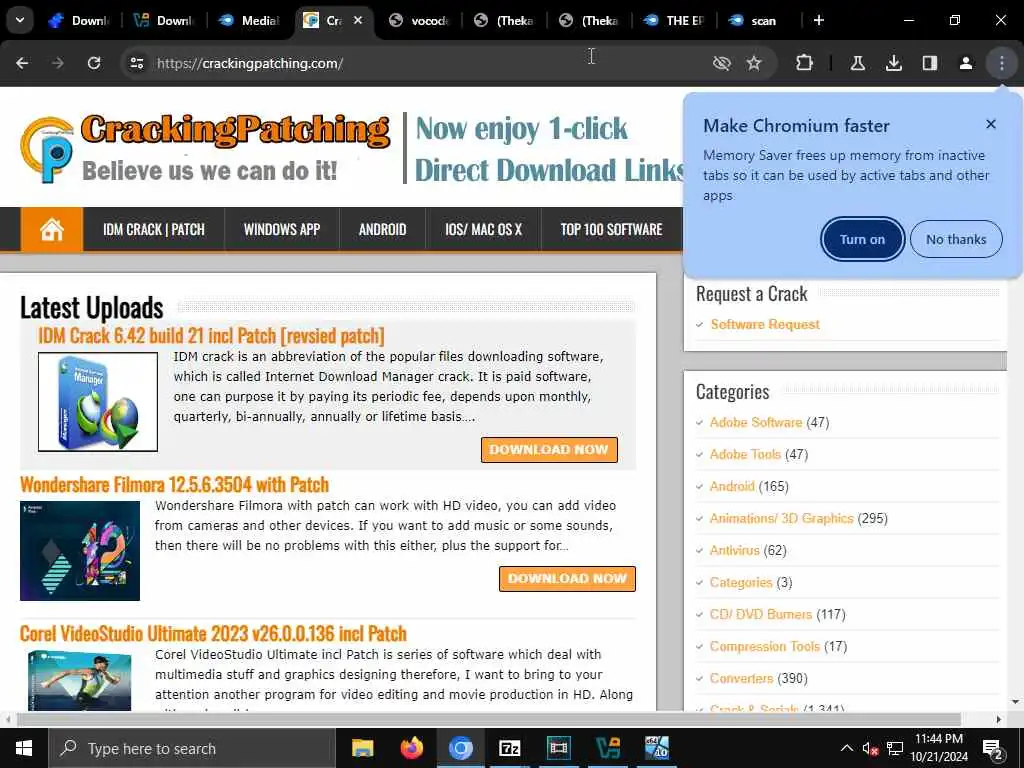Viewport: 1024px width, 768px height.
Task: Open the Antivirus category
Action: [735, 551]
